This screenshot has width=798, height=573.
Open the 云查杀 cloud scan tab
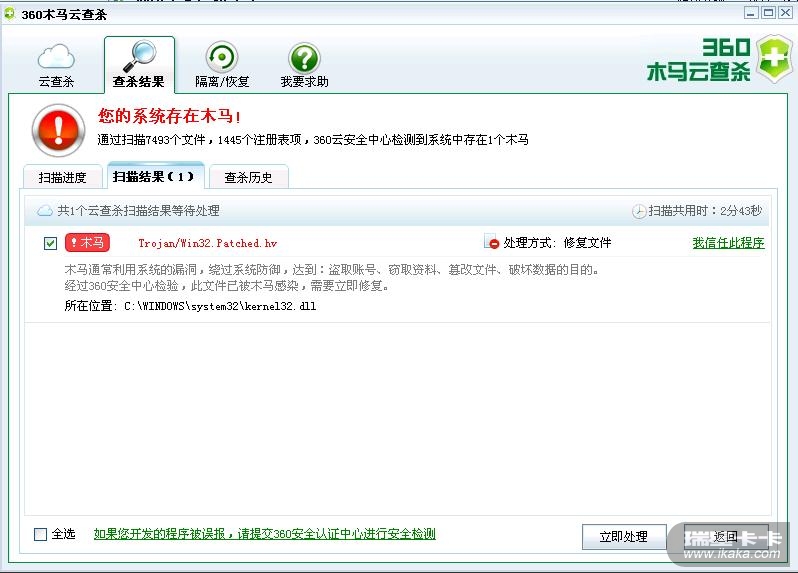56,66
